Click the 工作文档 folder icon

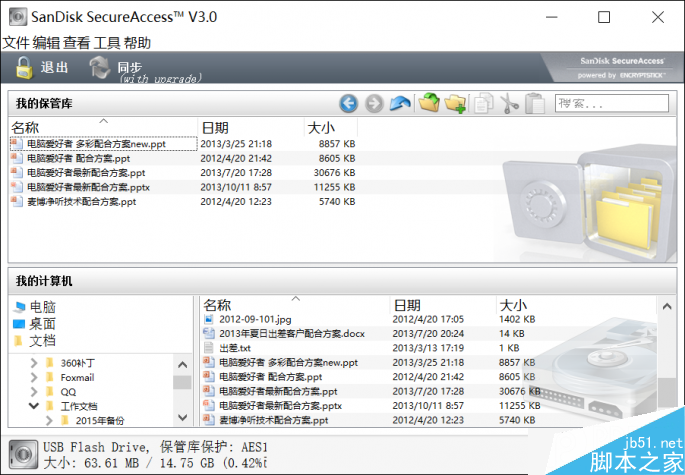coord(50,406)
